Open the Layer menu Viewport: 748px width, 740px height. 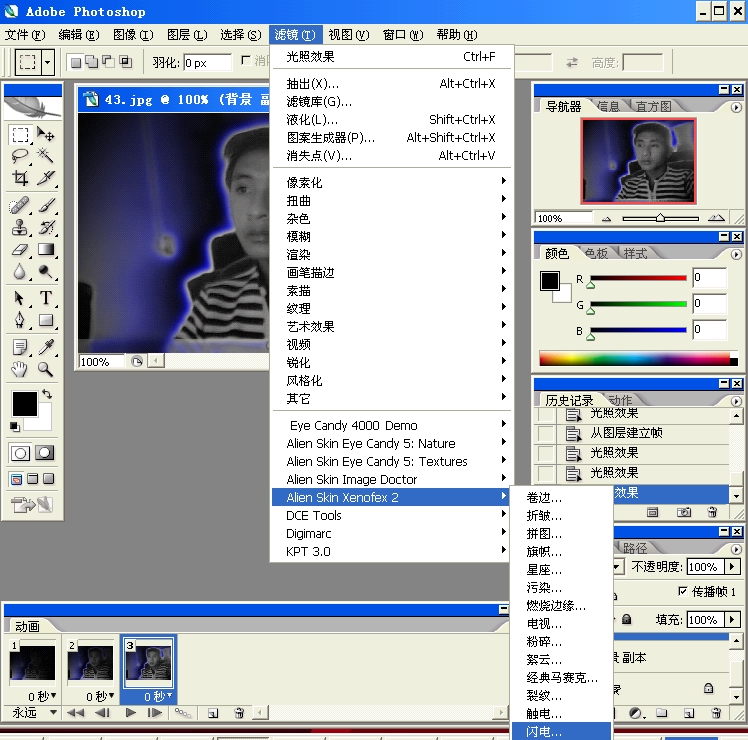point(187,35)
